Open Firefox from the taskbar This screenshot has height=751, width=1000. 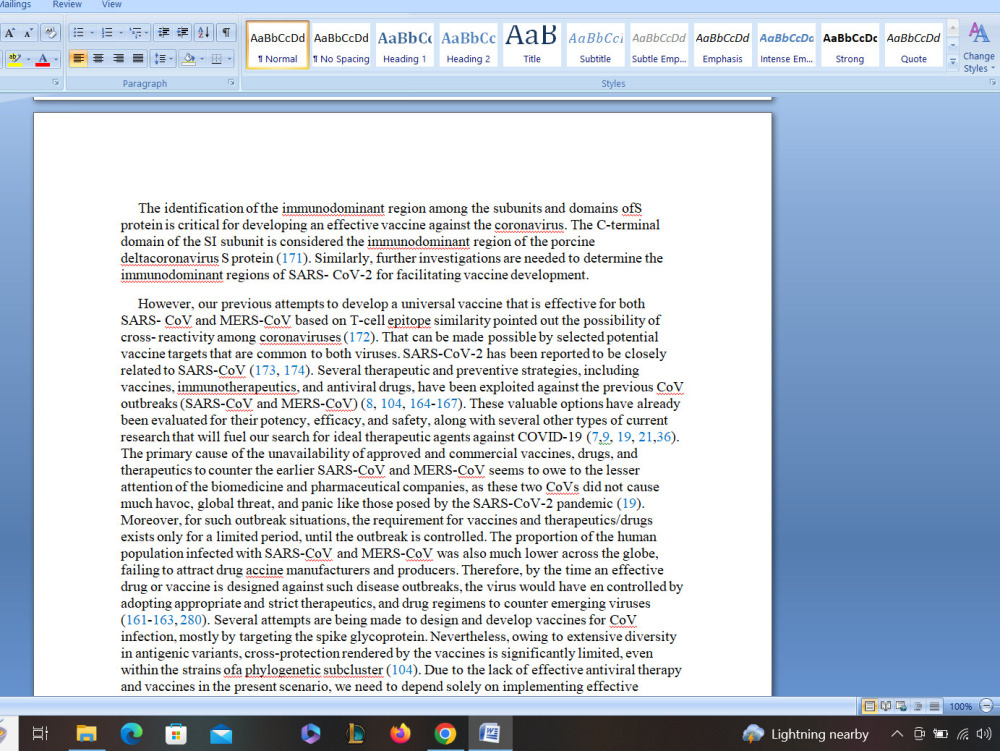click(401, 734)
